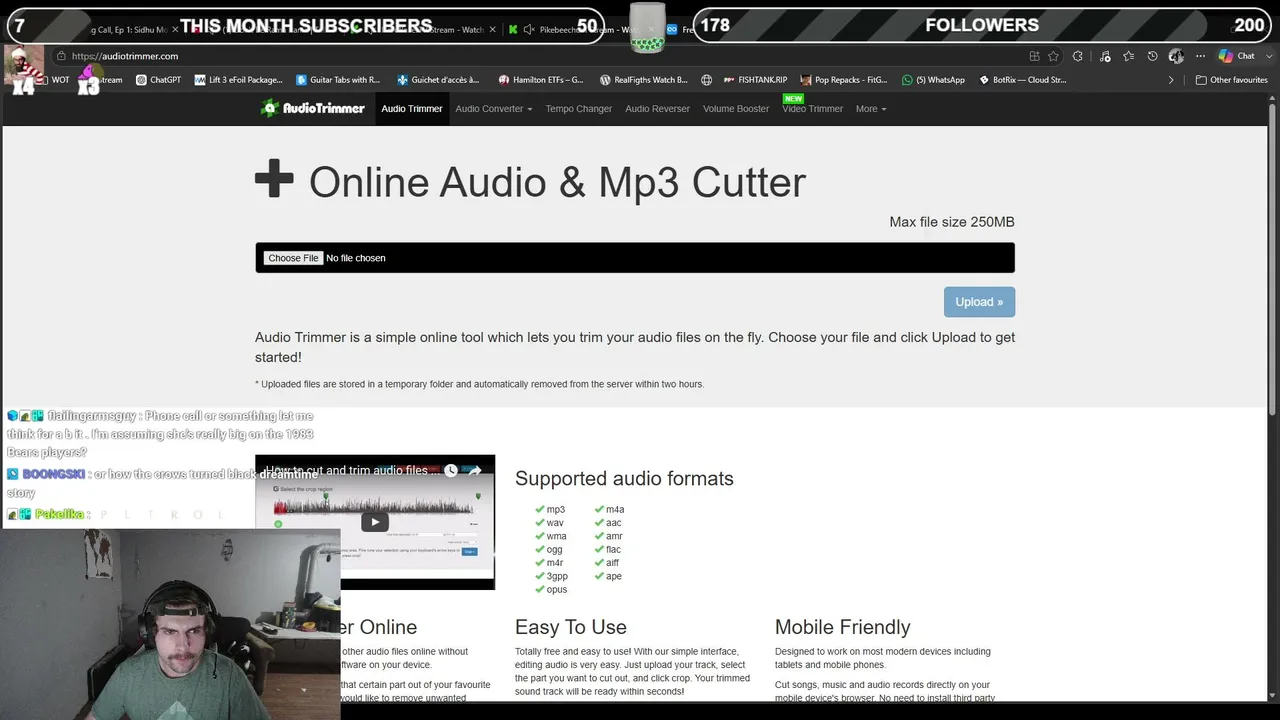Open the RealFights Watch bookmark

click(643, 80)
